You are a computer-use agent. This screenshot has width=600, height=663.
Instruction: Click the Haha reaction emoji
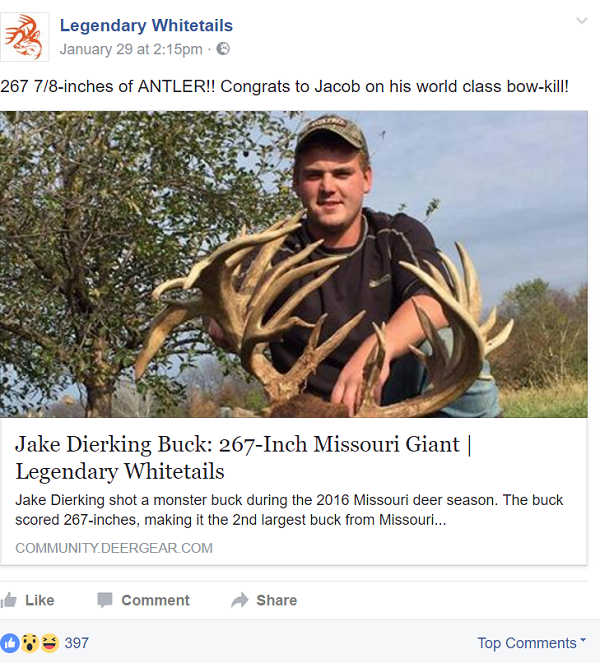[48, 643]
